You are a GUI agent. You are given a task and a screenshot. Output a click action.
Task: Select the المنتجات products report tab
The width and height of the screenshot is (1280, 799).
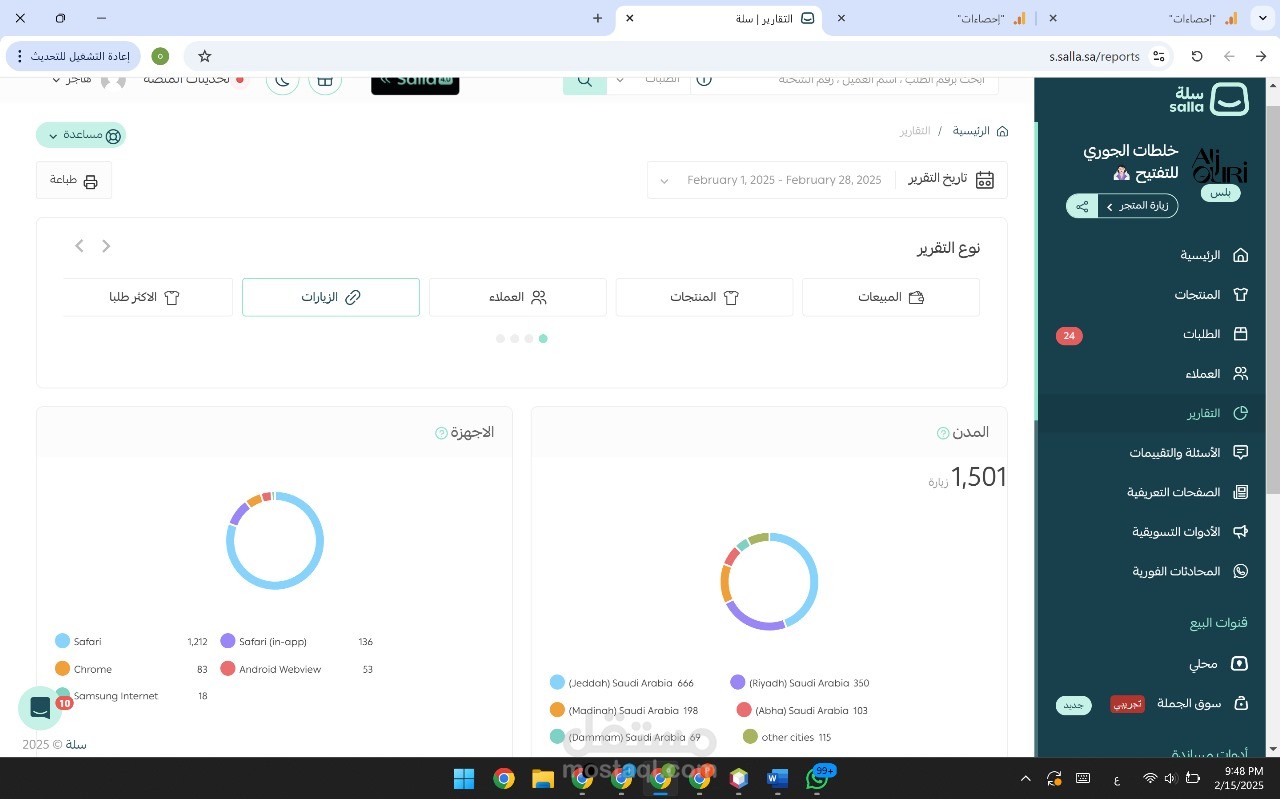click(704, 297)
